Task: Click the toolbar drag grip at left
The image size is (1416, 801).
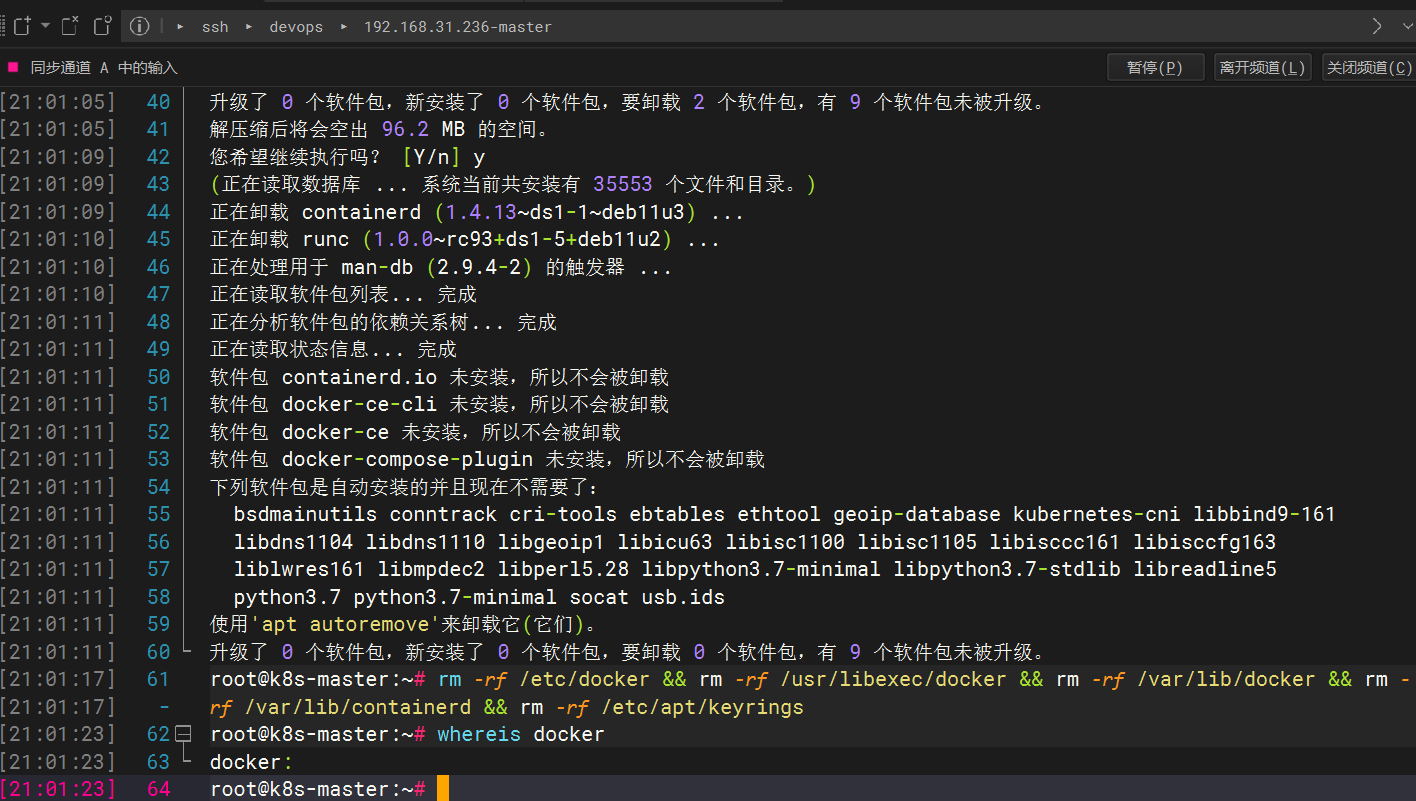Action: tap(4, 26)
